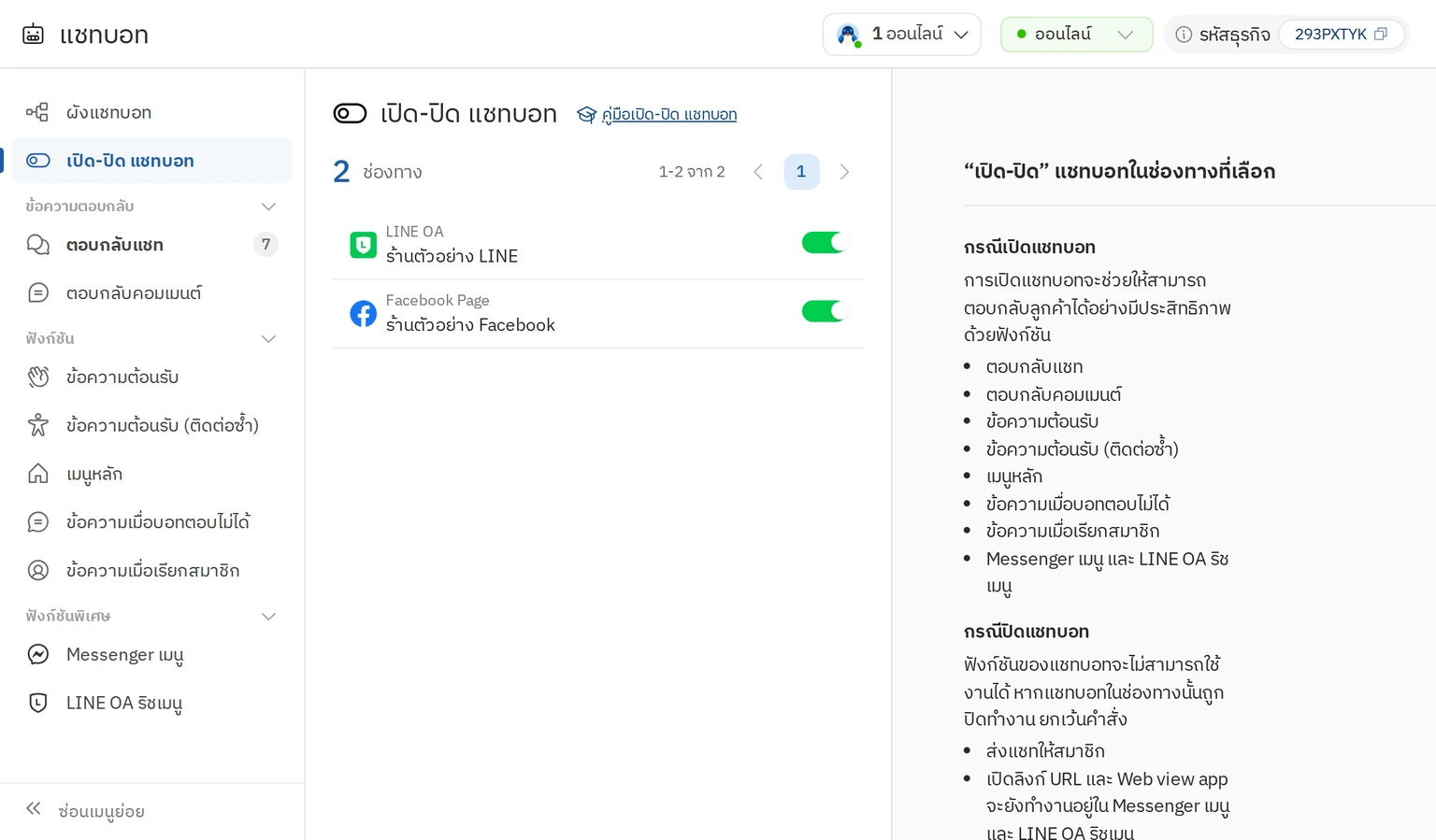Screen dimensions: 1436x840
Task: Click the LINE OA channel logo
Action: (363, 245)
